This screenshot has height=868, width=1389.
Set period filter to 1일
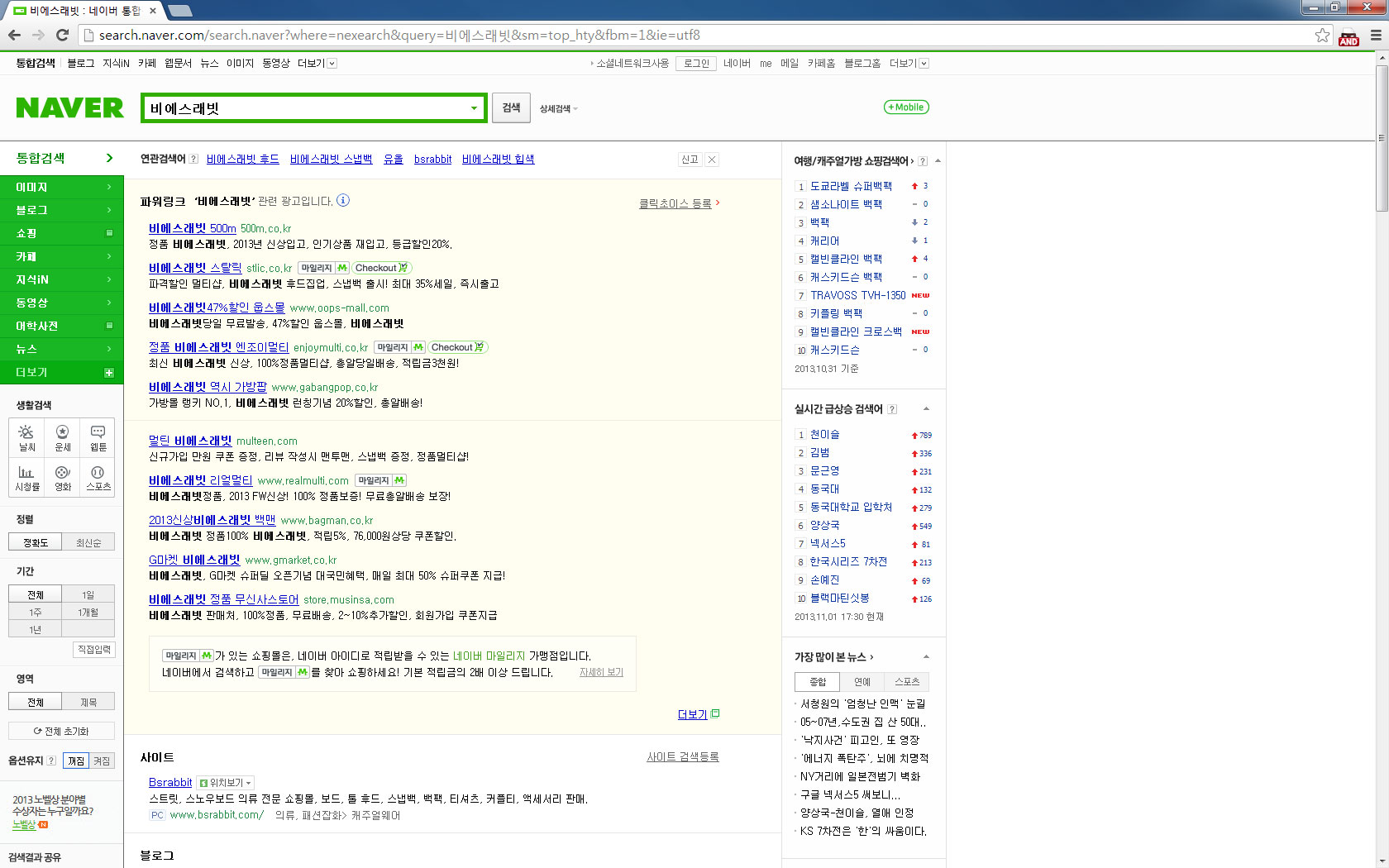[x=88, y=594]
